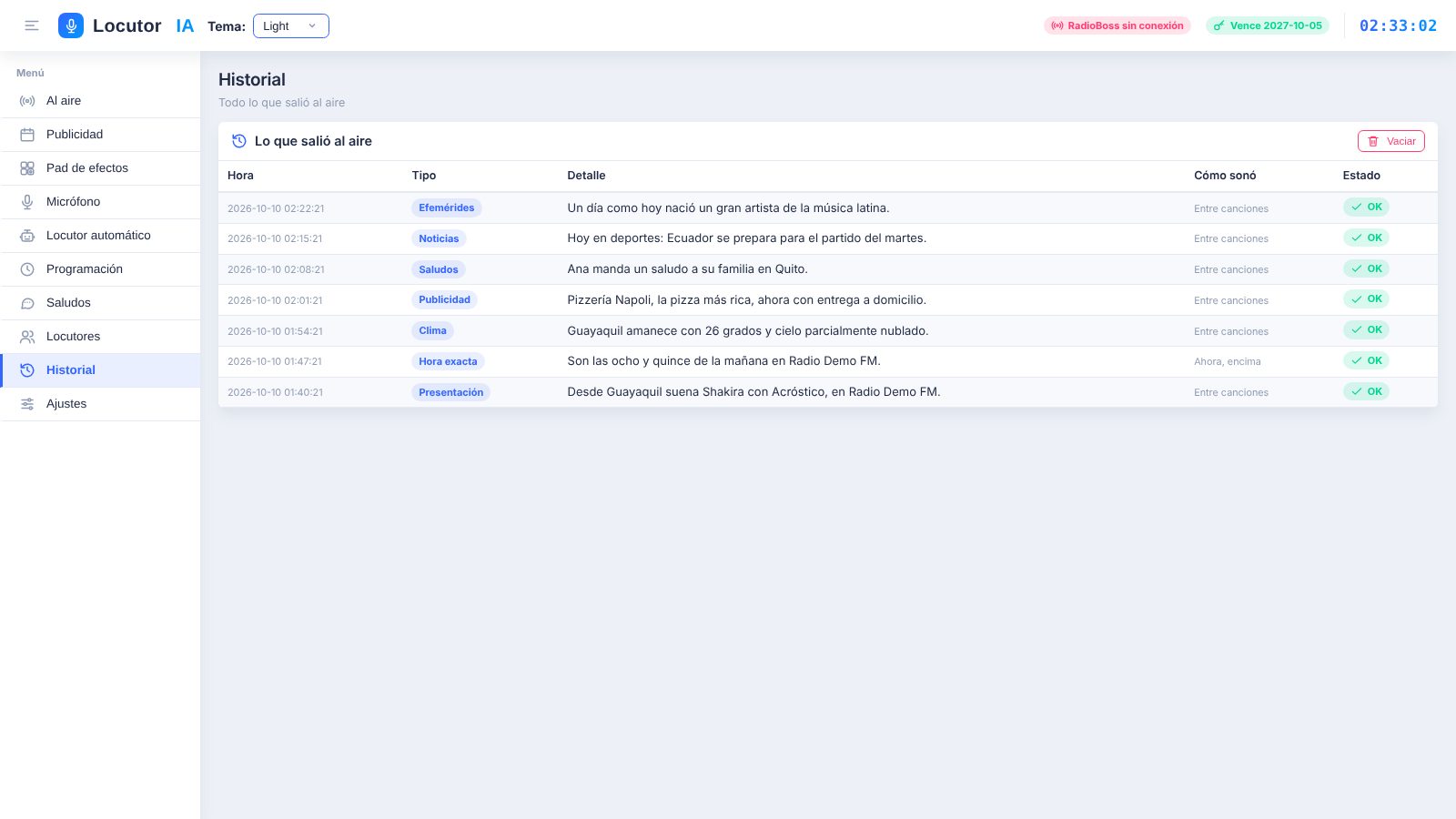Click the Ana manda un saludo detail text
Image resolution: width=1456 pixels, height=819 pixels.
(x=687, y=268)
